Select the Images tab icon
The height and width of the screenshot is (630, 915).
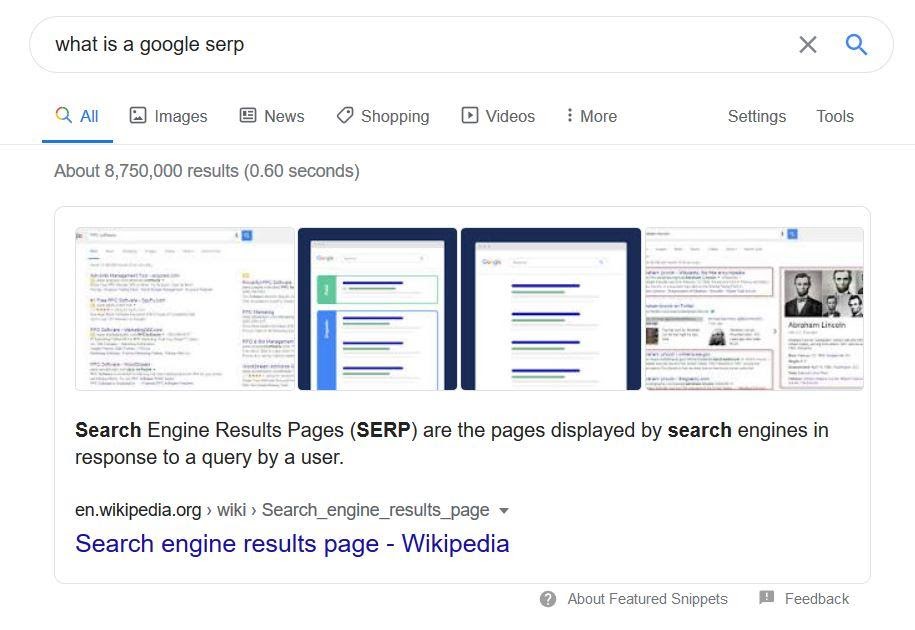(140, 116)
